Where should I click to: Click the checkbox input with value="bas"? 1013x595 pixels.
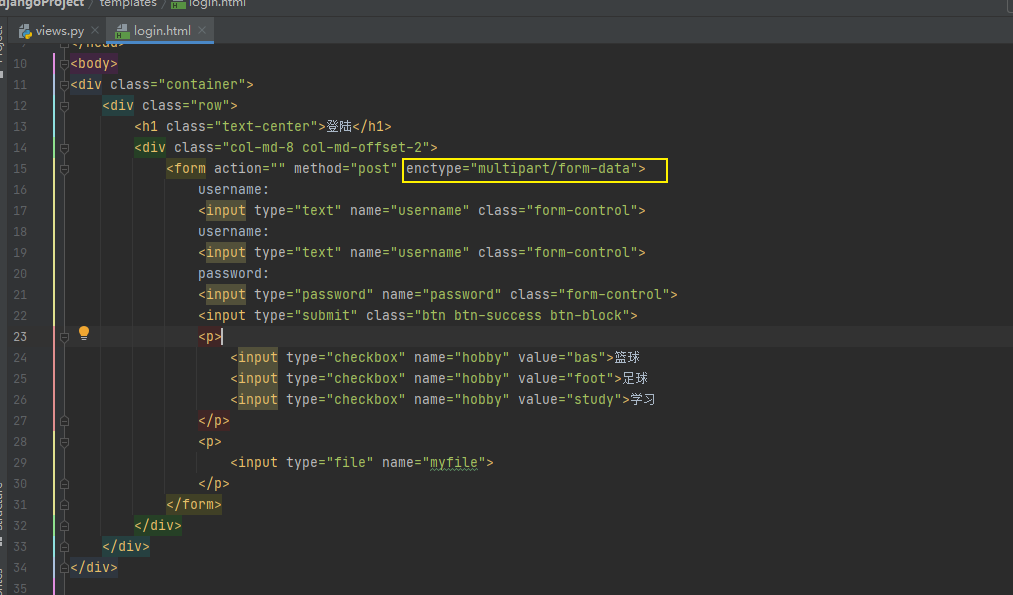coord(422,357)
